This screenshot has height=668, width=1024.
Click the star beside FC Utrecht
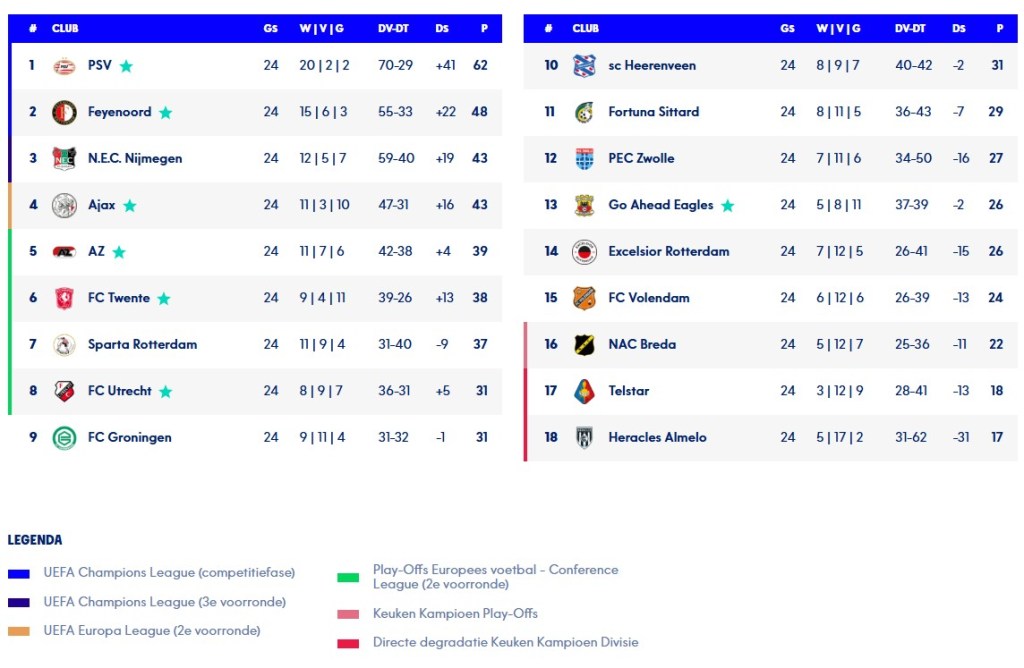click(165, 391)
